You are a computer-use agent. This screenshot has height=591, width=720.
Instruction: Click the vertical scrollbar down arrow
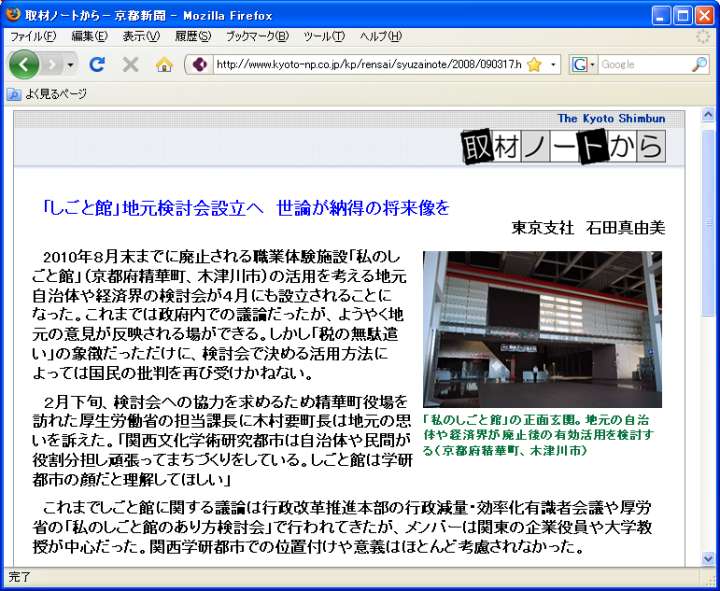(709, 559)
